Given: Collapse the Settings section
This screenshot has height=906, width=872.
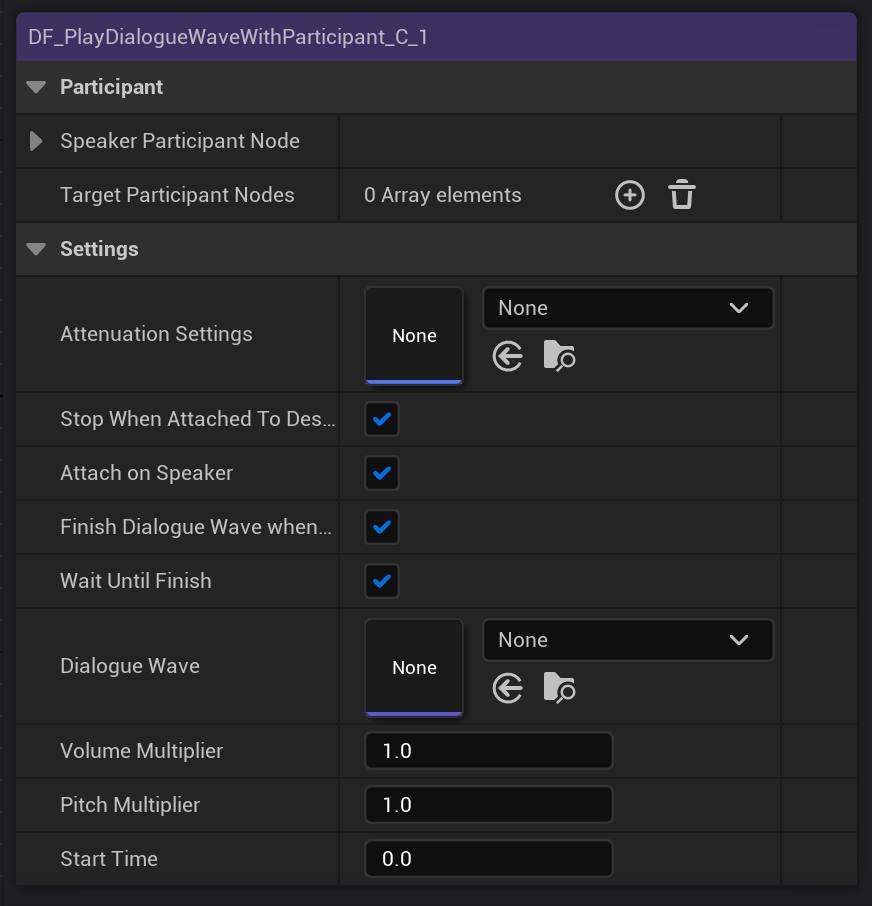Looking at the screenshot, I should tap(37, 249).
